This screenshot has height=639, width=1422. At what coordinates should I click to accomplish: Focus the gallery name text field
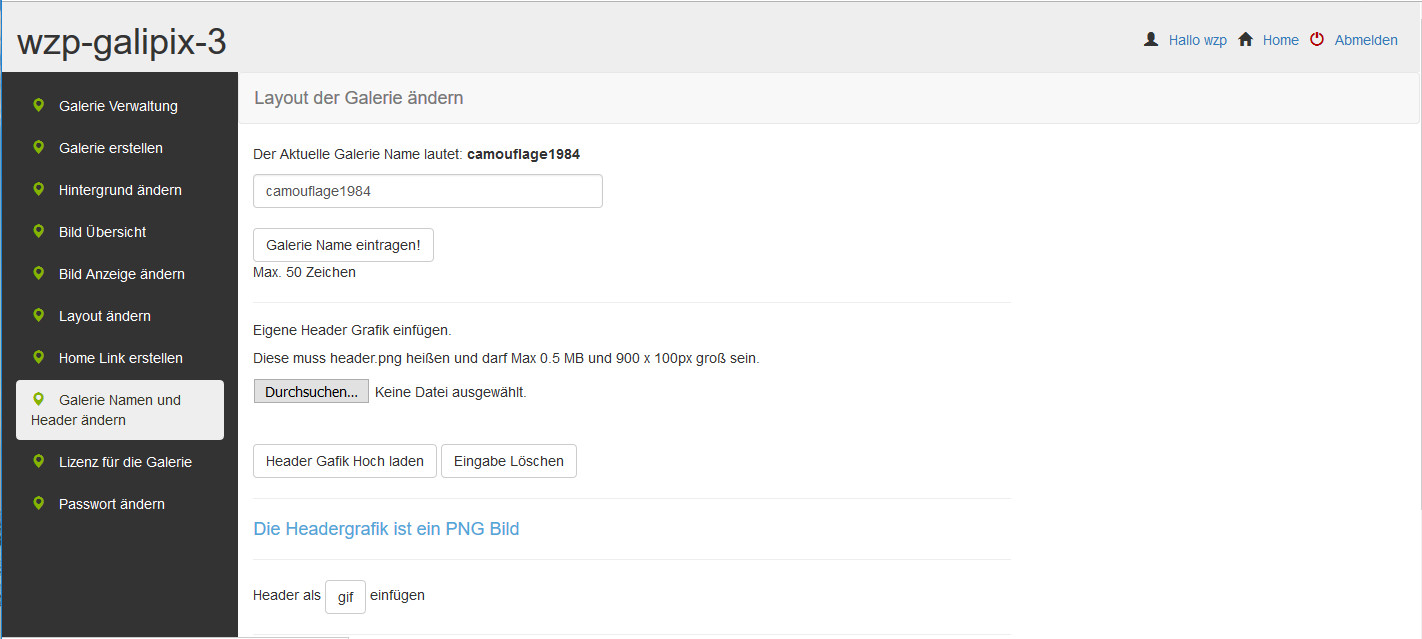coord(427,191)
